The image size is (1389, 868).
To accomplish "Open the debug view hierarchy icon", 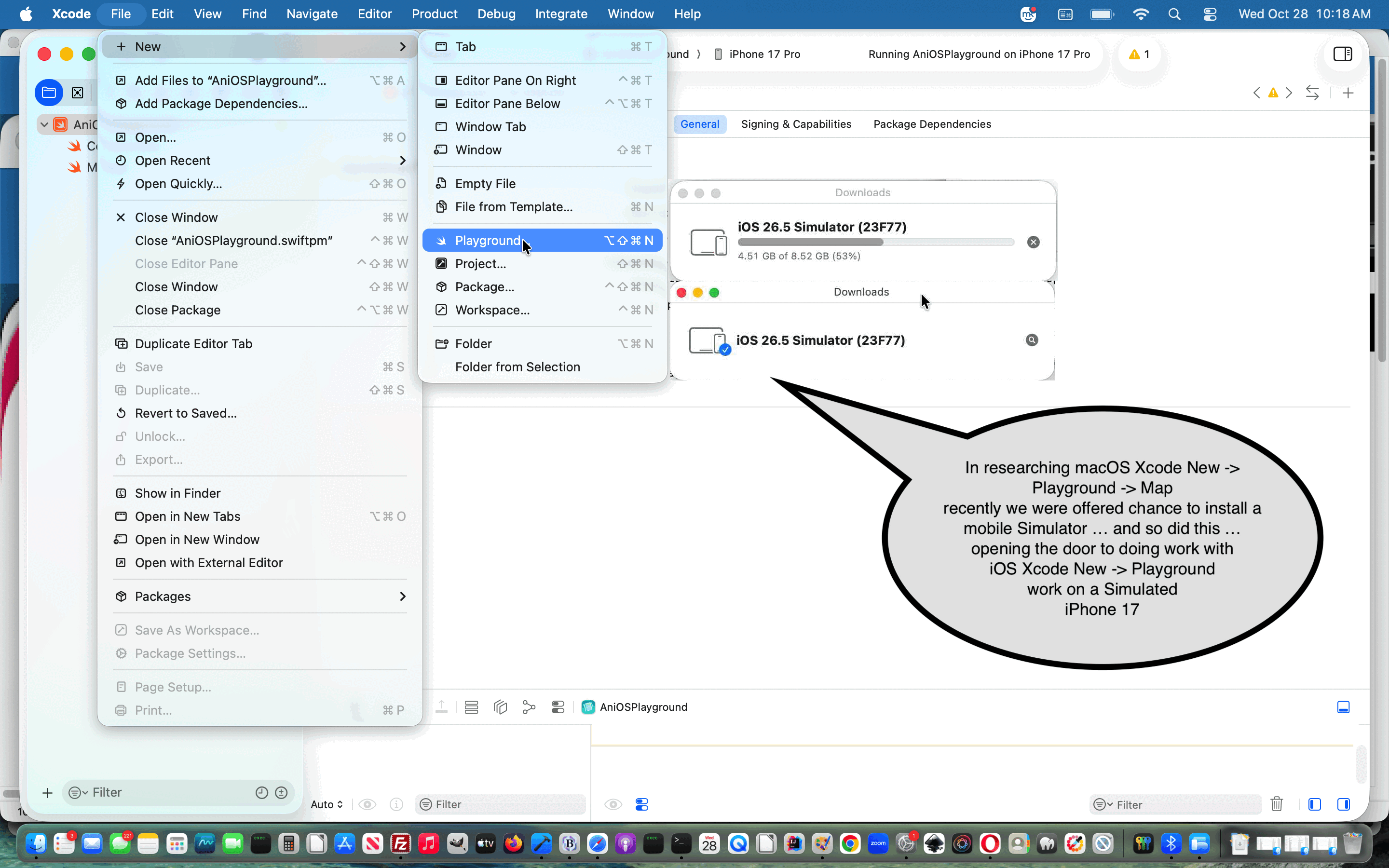I will click(500, 706).
